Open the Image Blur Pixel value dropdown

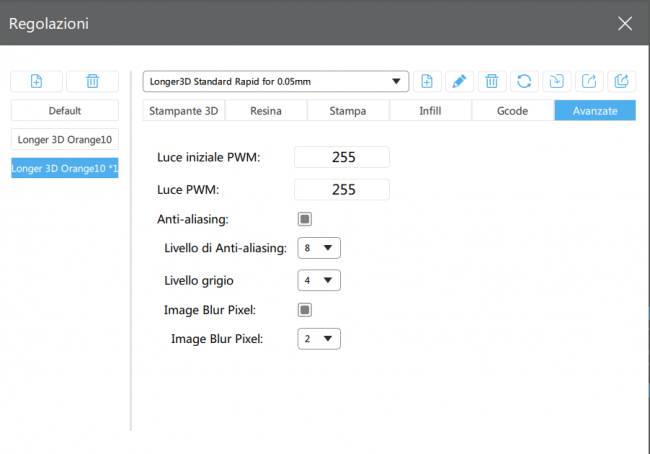pos(319,339)
